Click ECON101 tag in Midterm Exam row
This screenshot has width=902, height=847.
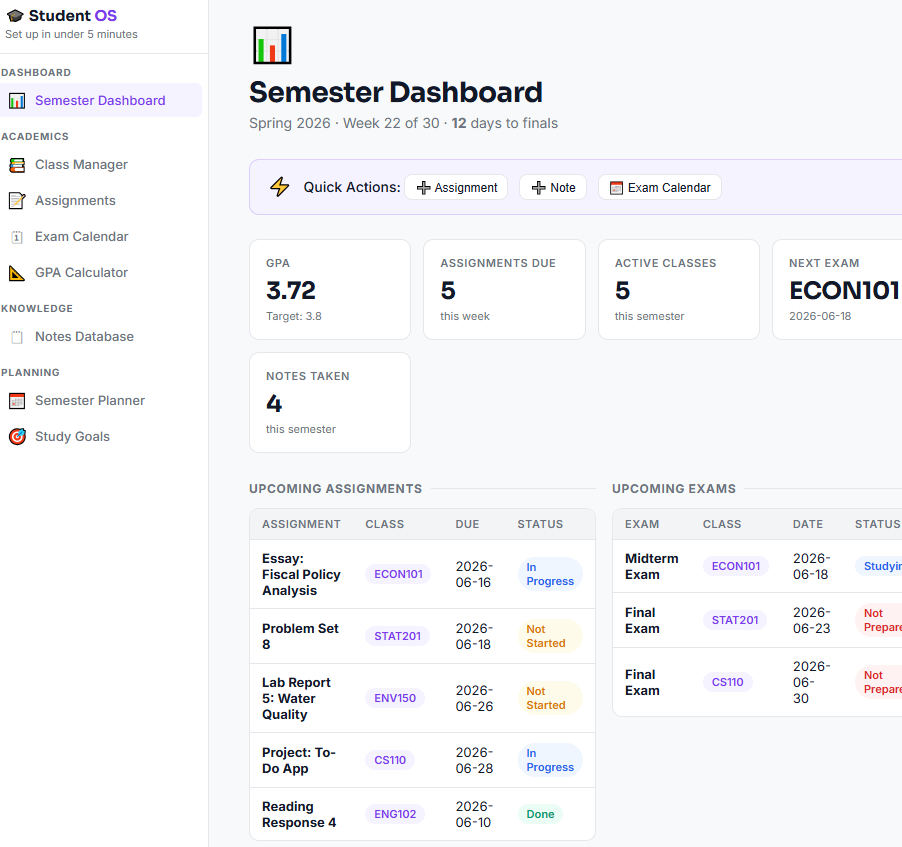(736, 566)
